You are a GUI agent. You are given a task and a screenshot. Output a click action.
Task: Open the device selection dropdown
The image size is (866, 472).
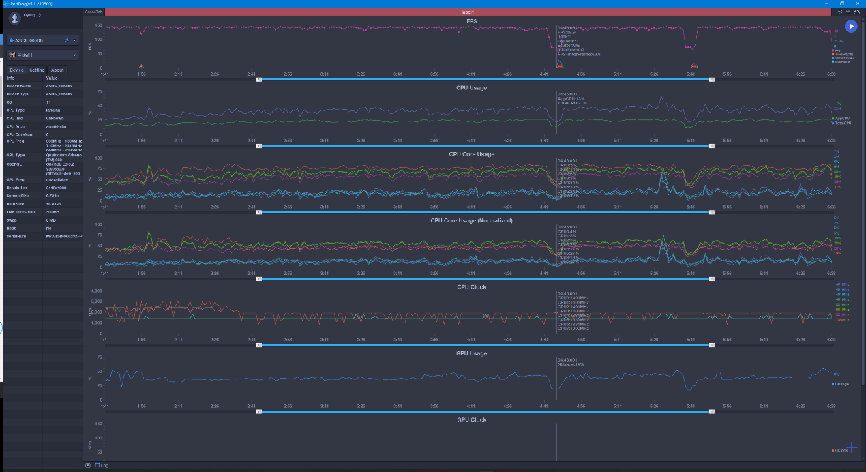pos(43,40)
